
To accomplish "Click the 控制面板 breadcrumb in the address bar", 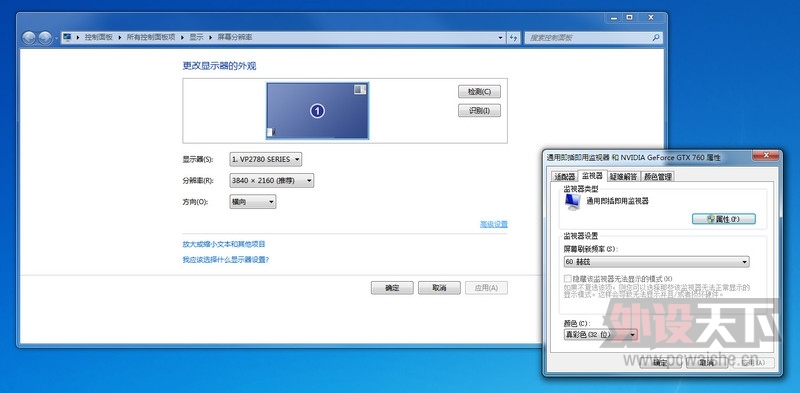I will [x=98, y=37].
